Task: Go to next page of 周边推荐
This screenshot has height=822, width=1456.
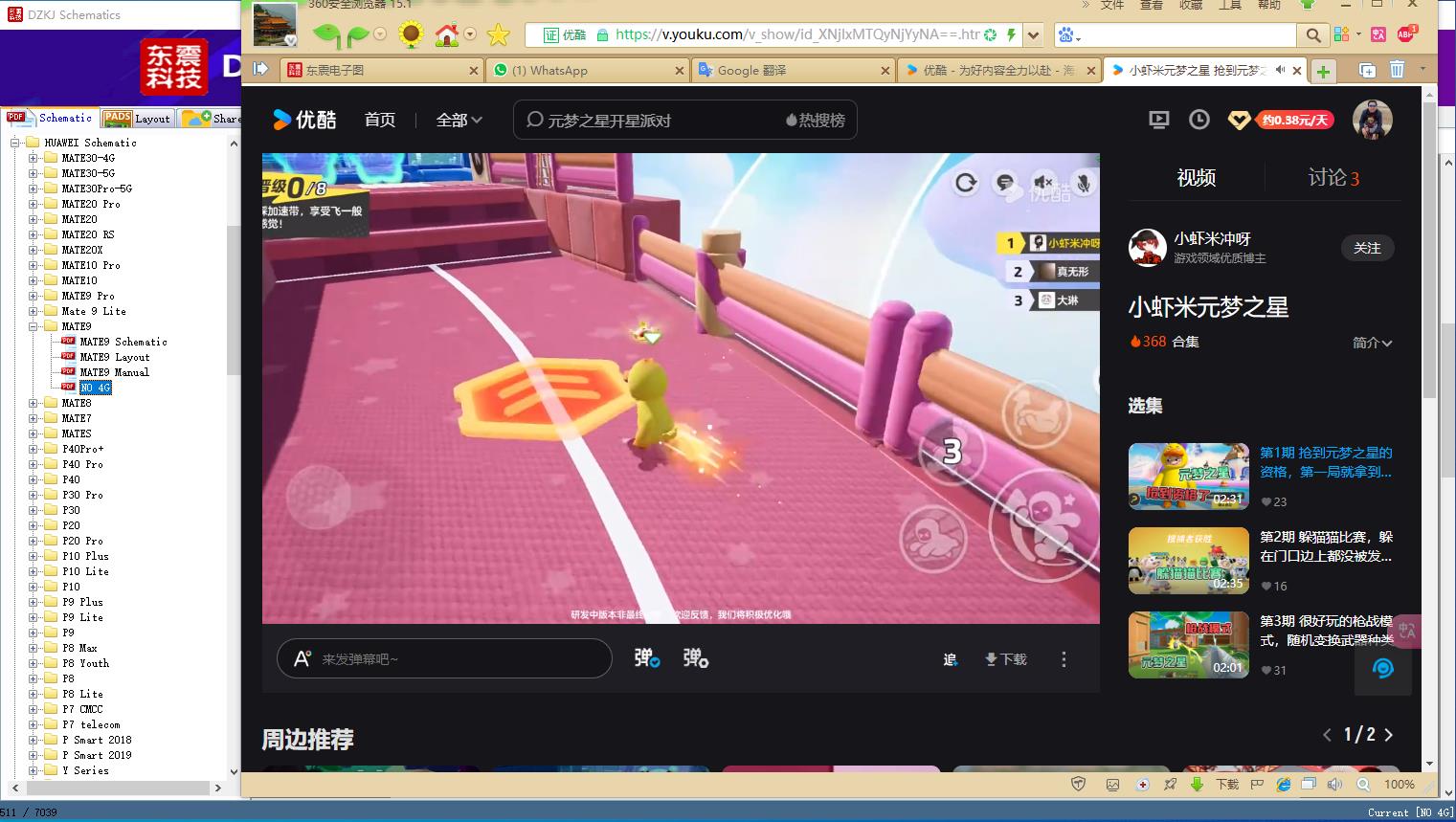Action: (x=1389, y=735)
